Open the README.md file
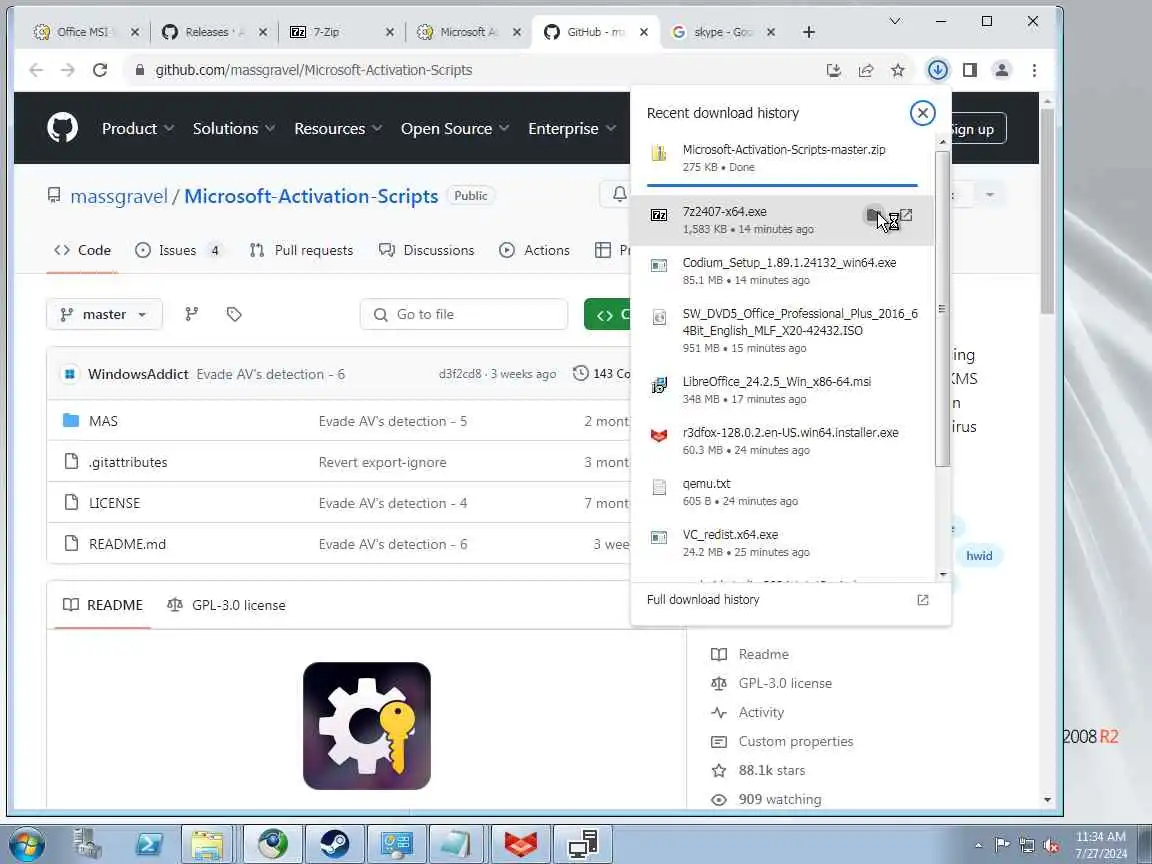Screen dimensions: 1152x864 tap(127, 544)
